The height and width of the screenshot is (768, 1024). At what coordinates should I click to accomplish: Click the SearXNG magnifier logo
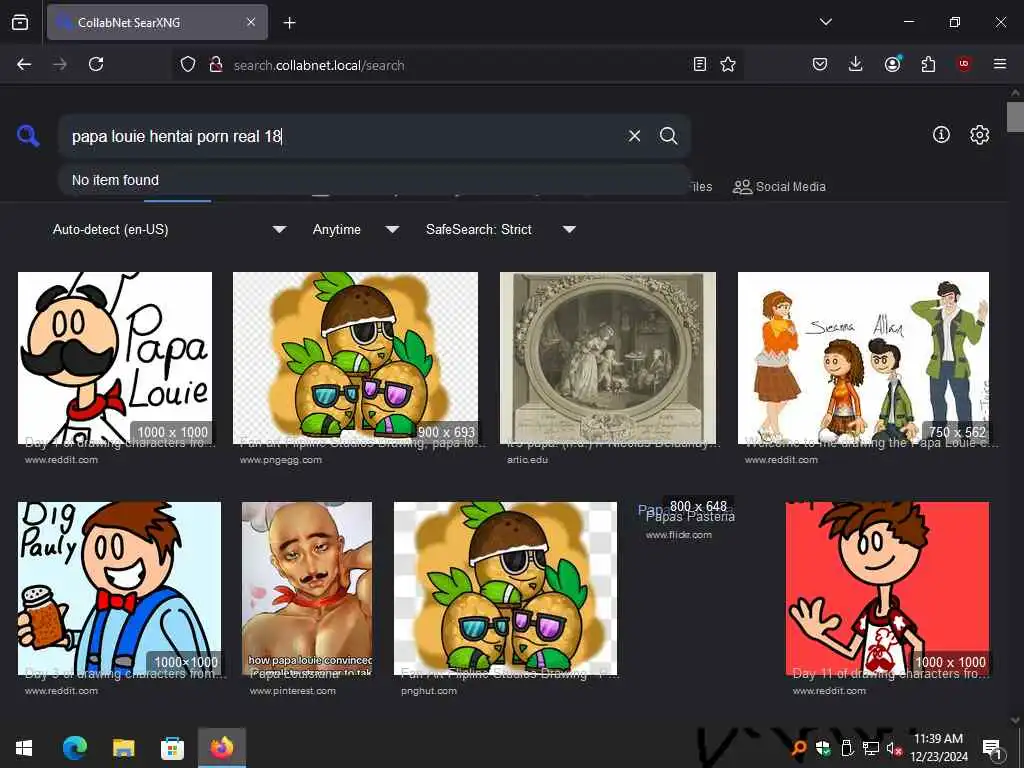pyautogui.click(x=28, y=136)
